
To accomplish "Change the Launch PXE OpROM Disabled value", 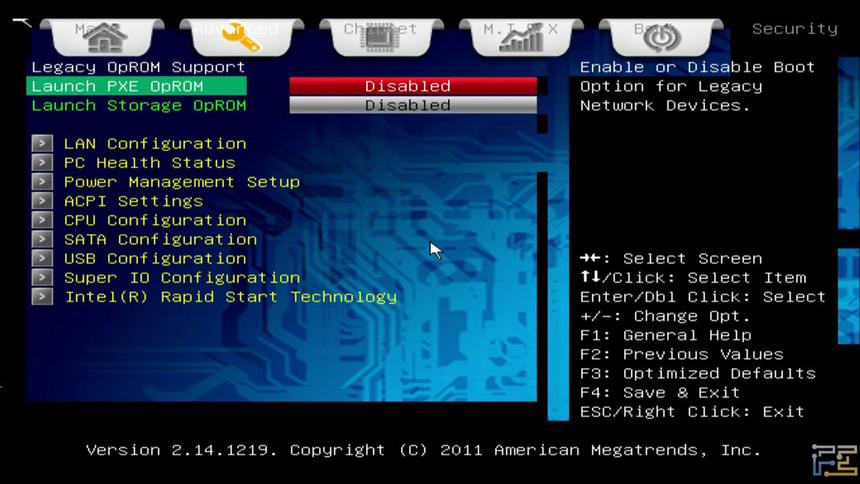I will click(413, 86).
